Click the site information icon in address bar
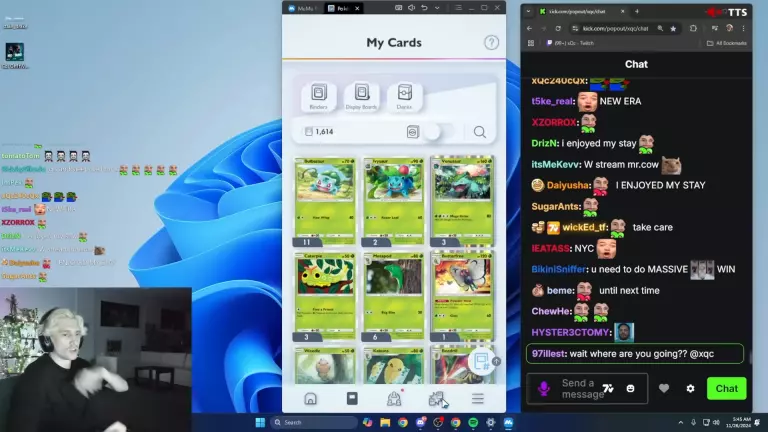 (x=575, y=28)
